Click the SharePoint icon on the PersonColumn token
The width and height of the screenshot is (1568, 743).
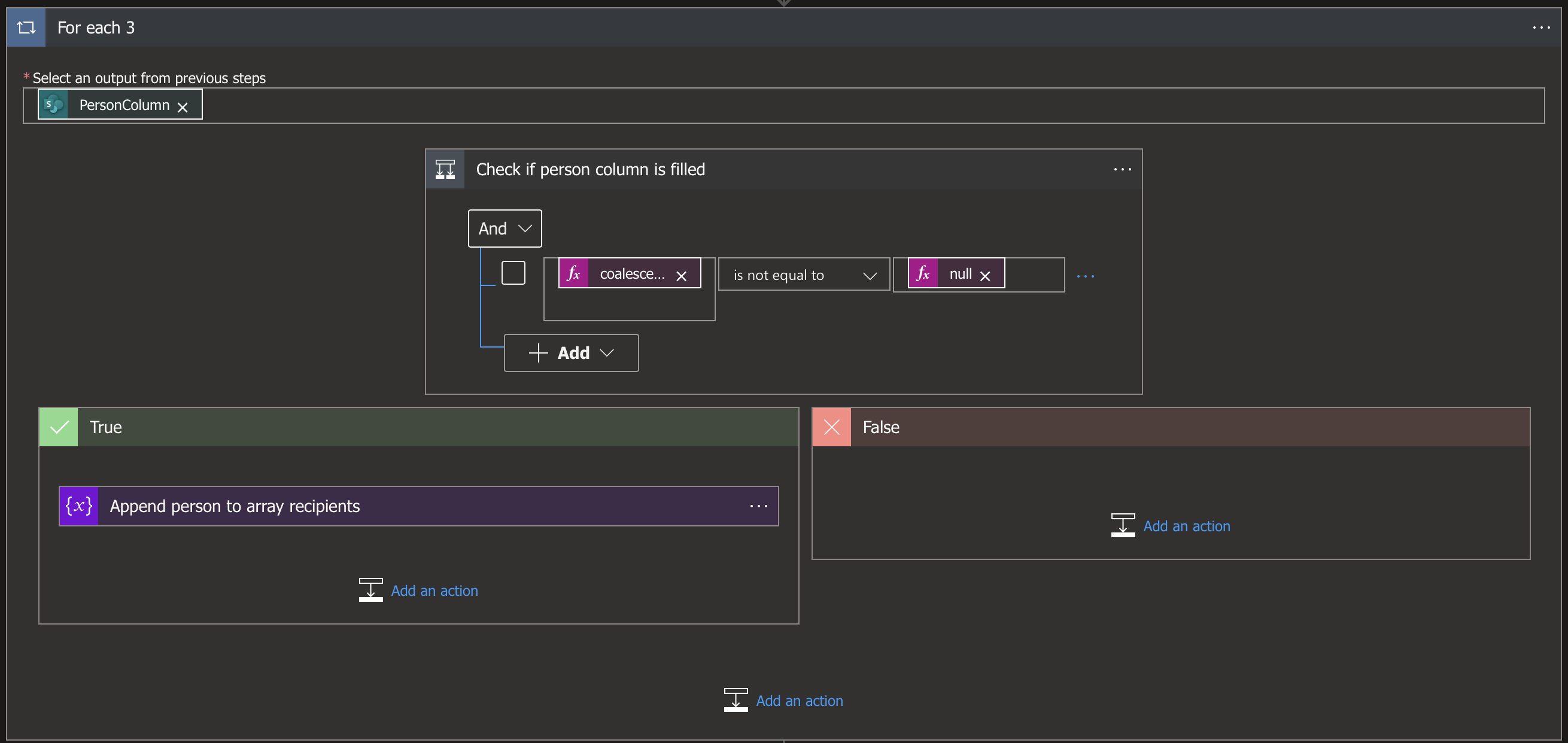[54, 105]
